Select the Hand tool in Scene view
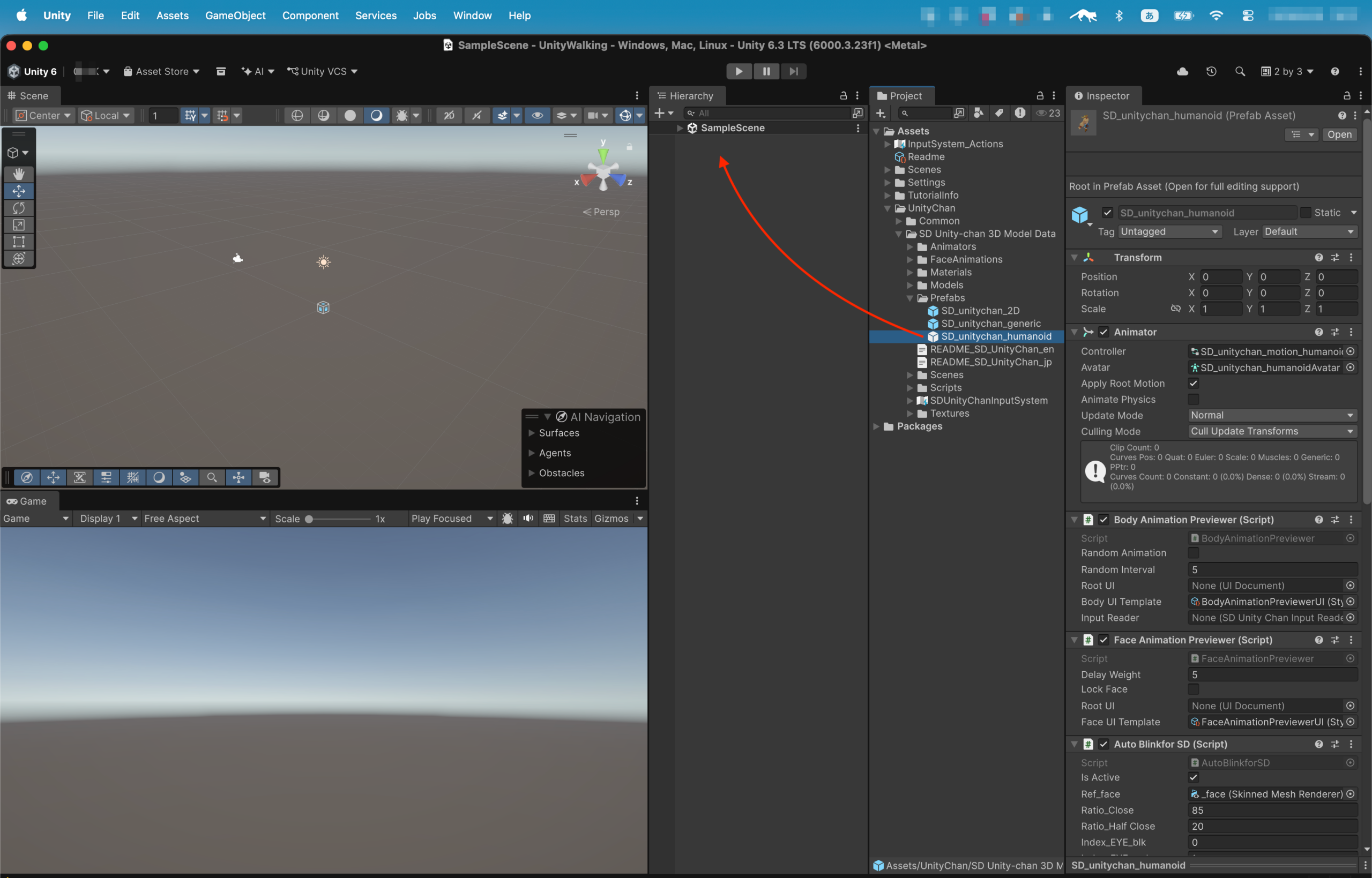The width and height of the screenshot is (1372, 878). 19,174
